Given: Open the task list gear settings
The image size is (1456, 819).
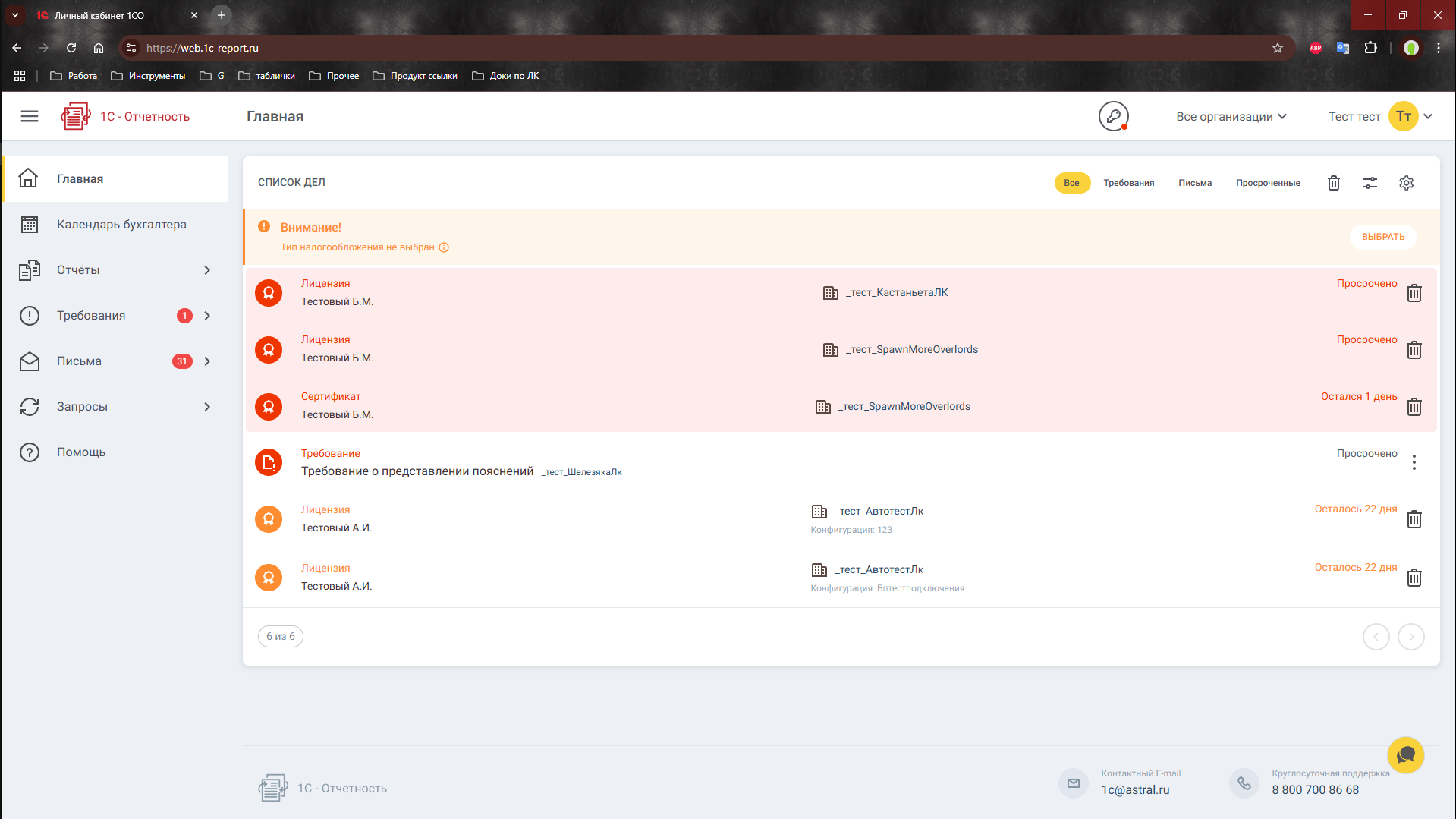Looking at the screenshot, I should point(1406,183).
